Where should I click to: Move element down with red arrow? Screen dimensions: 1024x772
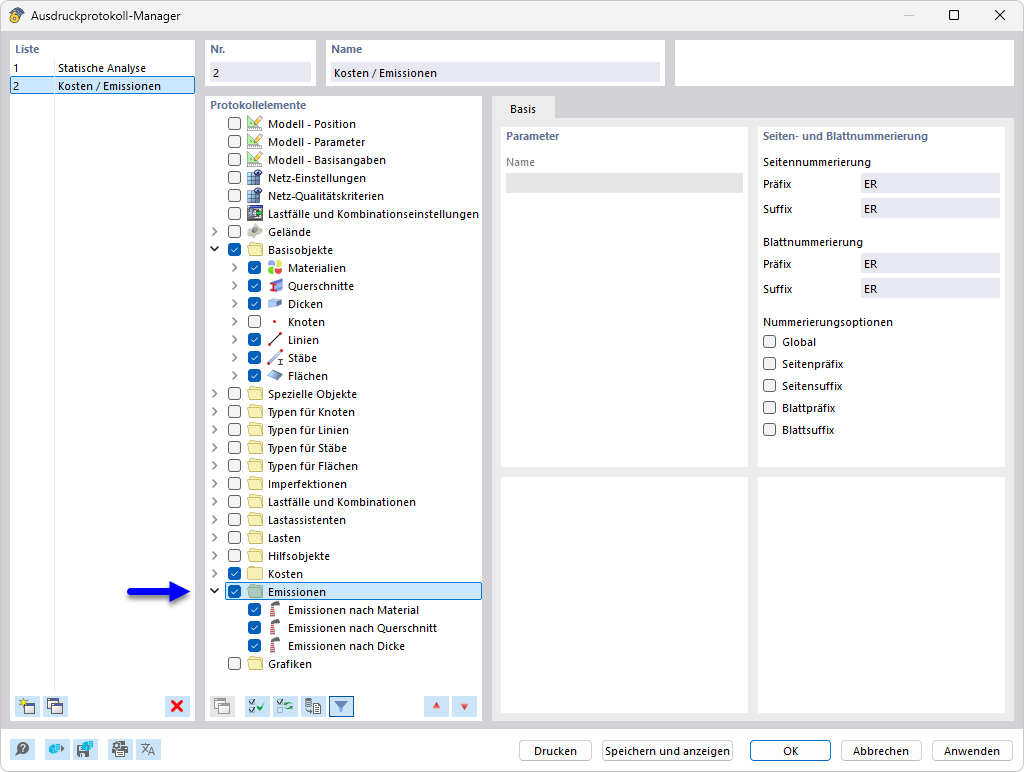point(464,706)
